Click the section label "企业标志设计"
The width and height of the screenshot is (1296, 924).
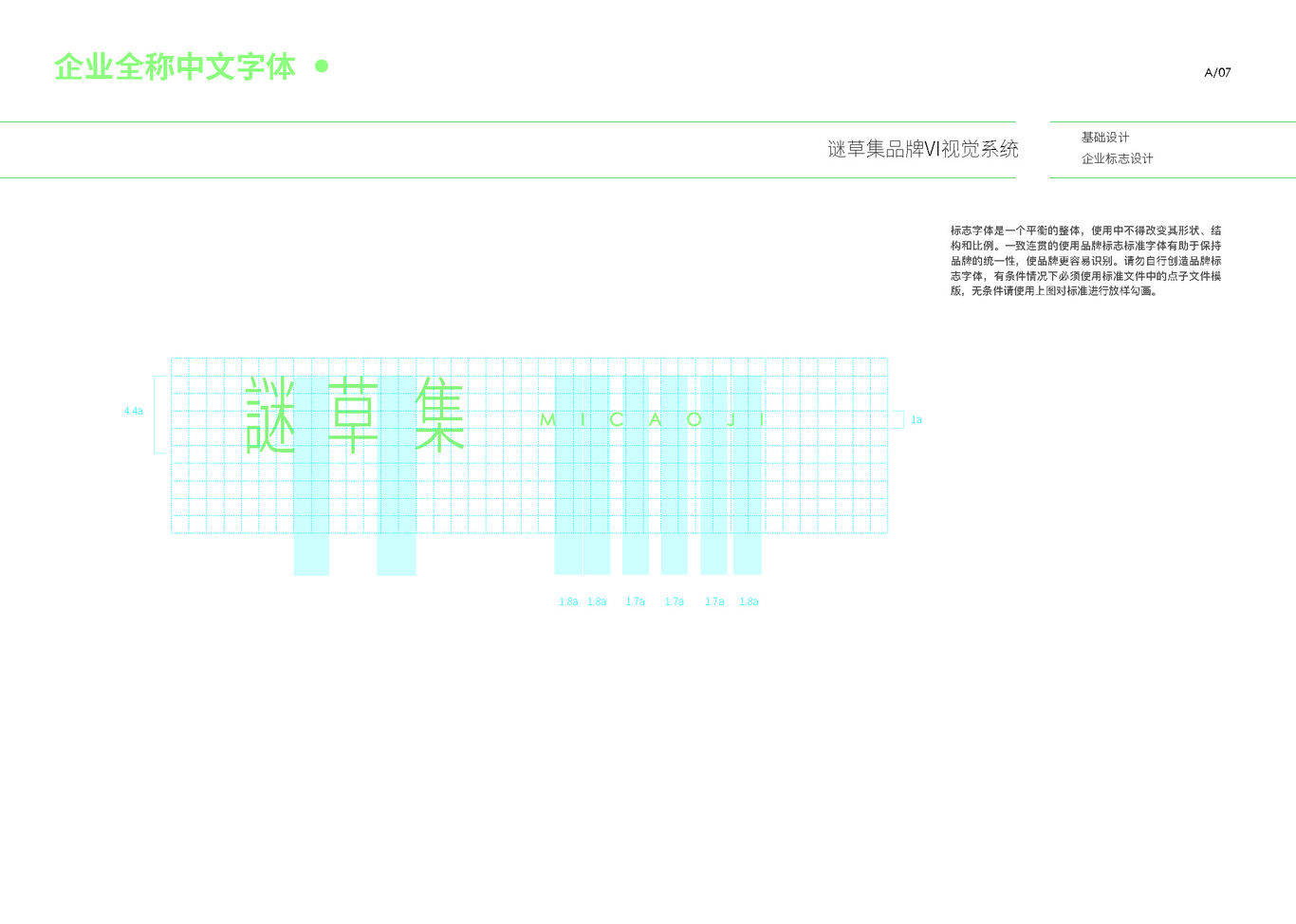coord(1117,158)
